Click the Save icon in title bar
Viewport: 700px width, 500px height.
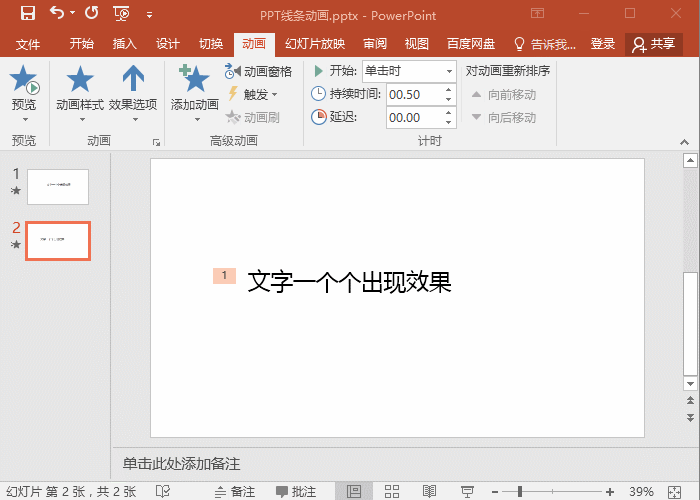pos(28,13)
